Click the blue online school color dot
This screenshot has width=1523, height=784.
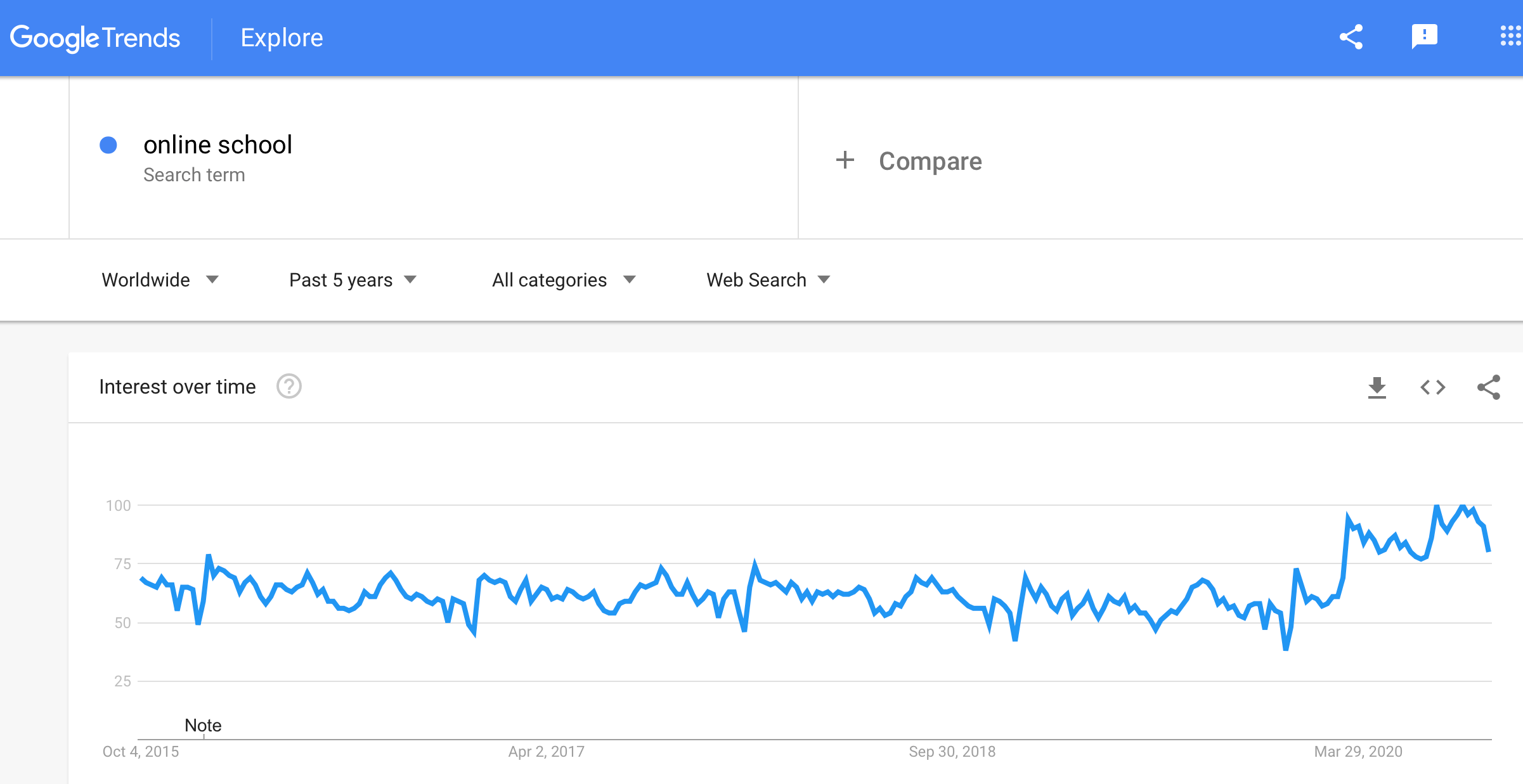click(x=108, y=145)
